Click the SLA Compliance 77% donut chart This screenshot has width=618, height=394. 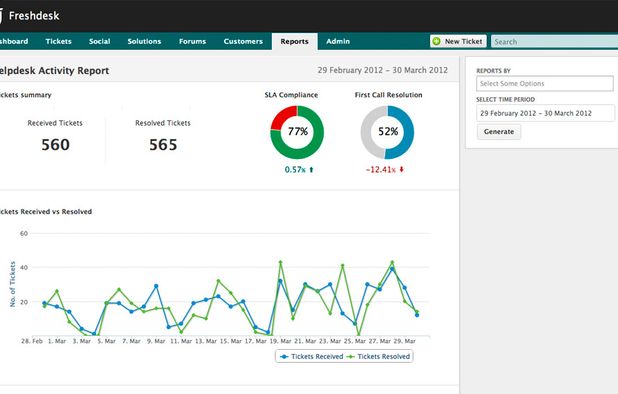pos(297,132)
